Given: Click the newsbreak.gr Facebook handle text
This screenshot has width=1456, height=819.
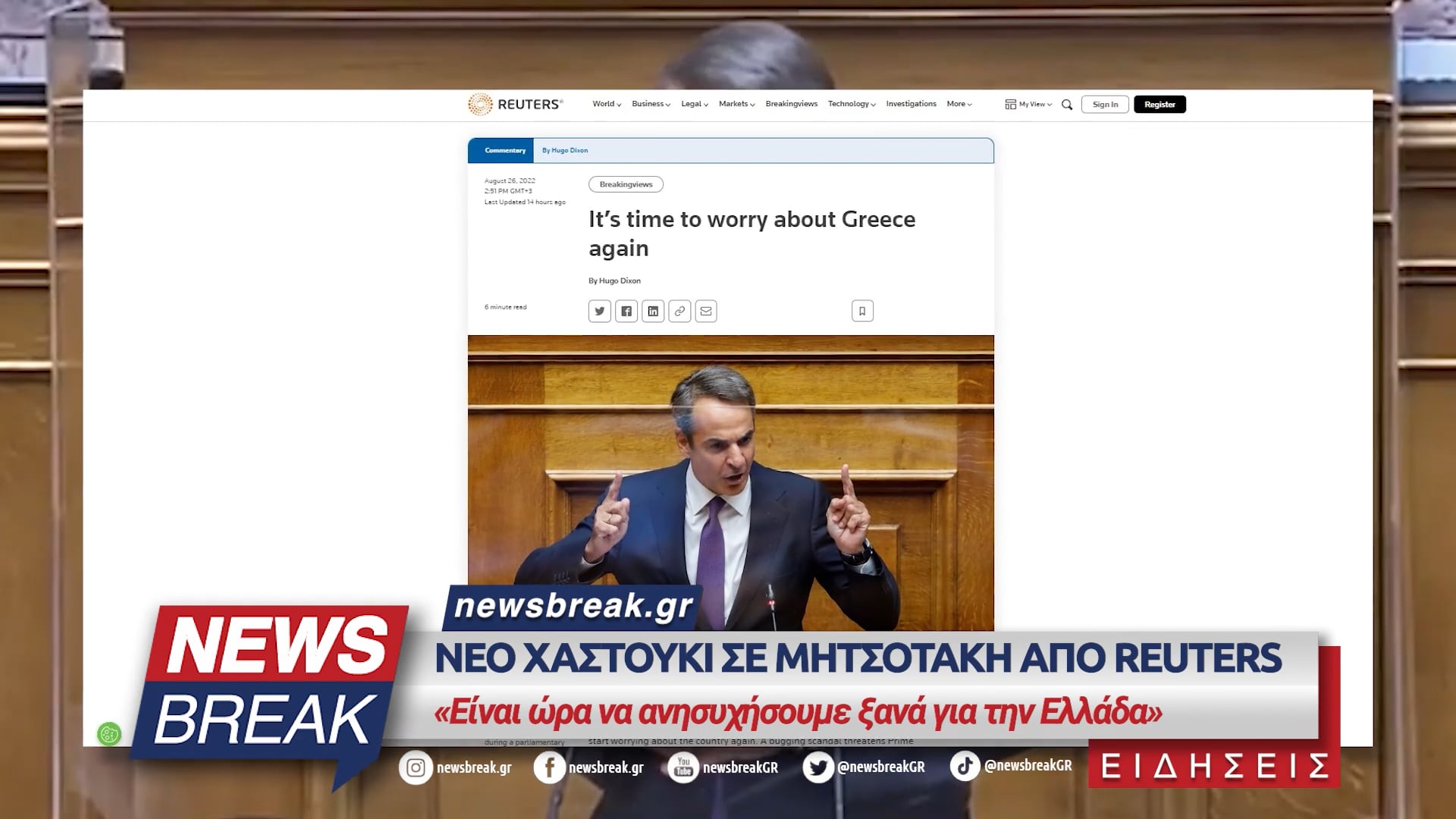Looking at the screenshot, I should pyautogui.click(x=606, y=767).
